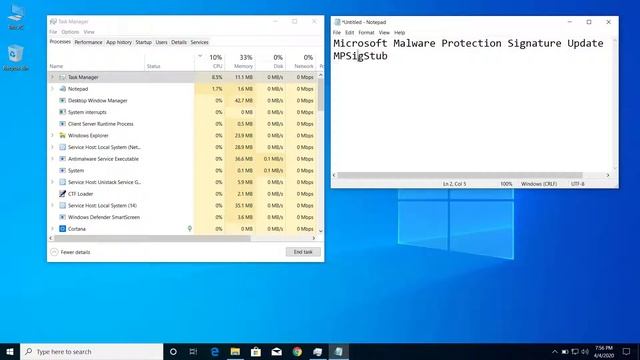
Task: Click the Windows Explorer folder icon
Action: pyautogui.click(x=62, y=136)
